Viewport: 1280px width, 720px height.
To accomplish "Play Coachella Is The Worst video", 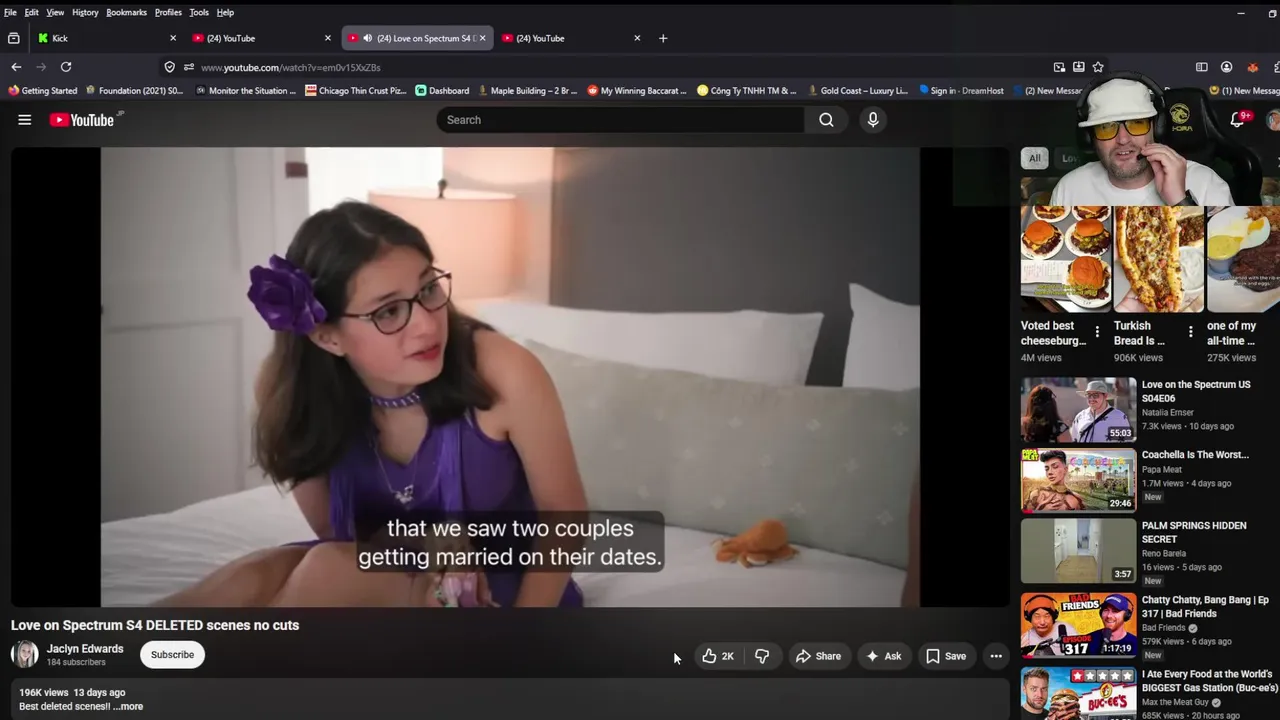I will [1078, 480].
